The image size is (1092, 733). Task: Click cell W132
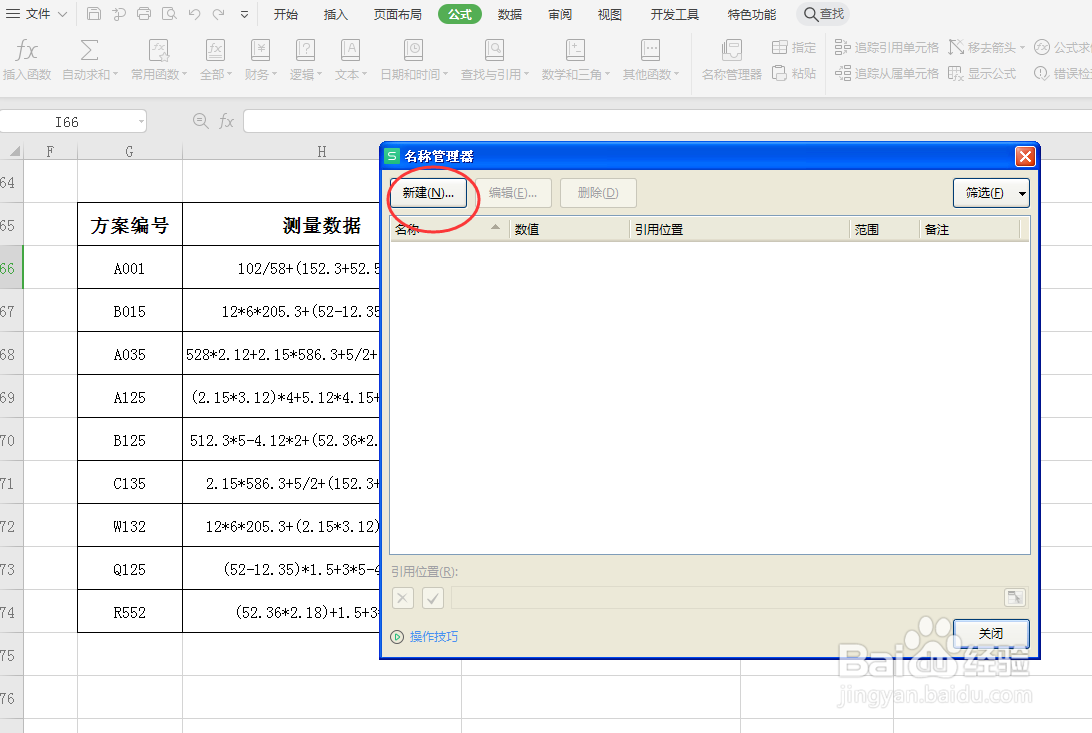[x=130, y=526]
